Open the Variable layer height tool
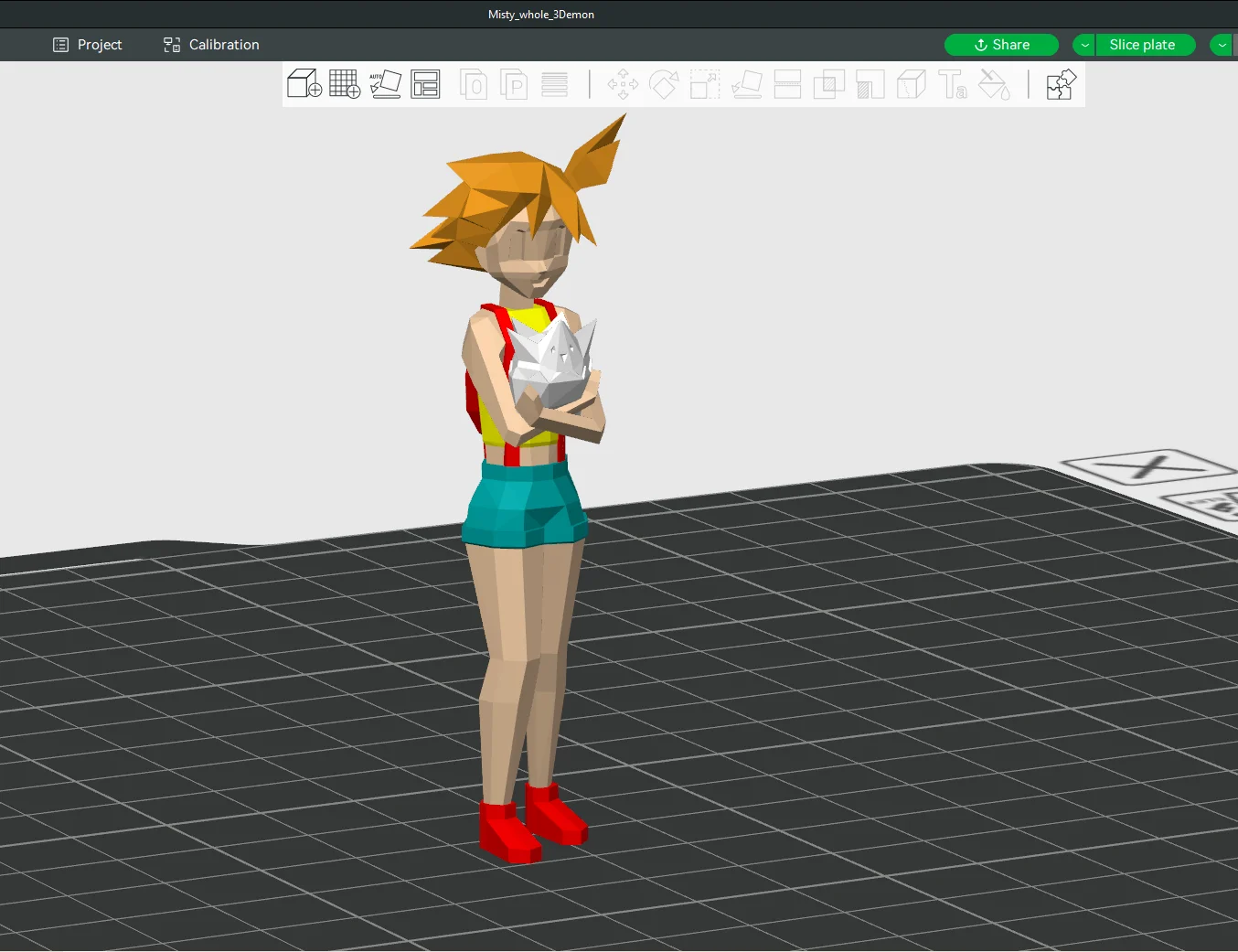This screenshot has height=952, width=1238. [x=554, y=84]
